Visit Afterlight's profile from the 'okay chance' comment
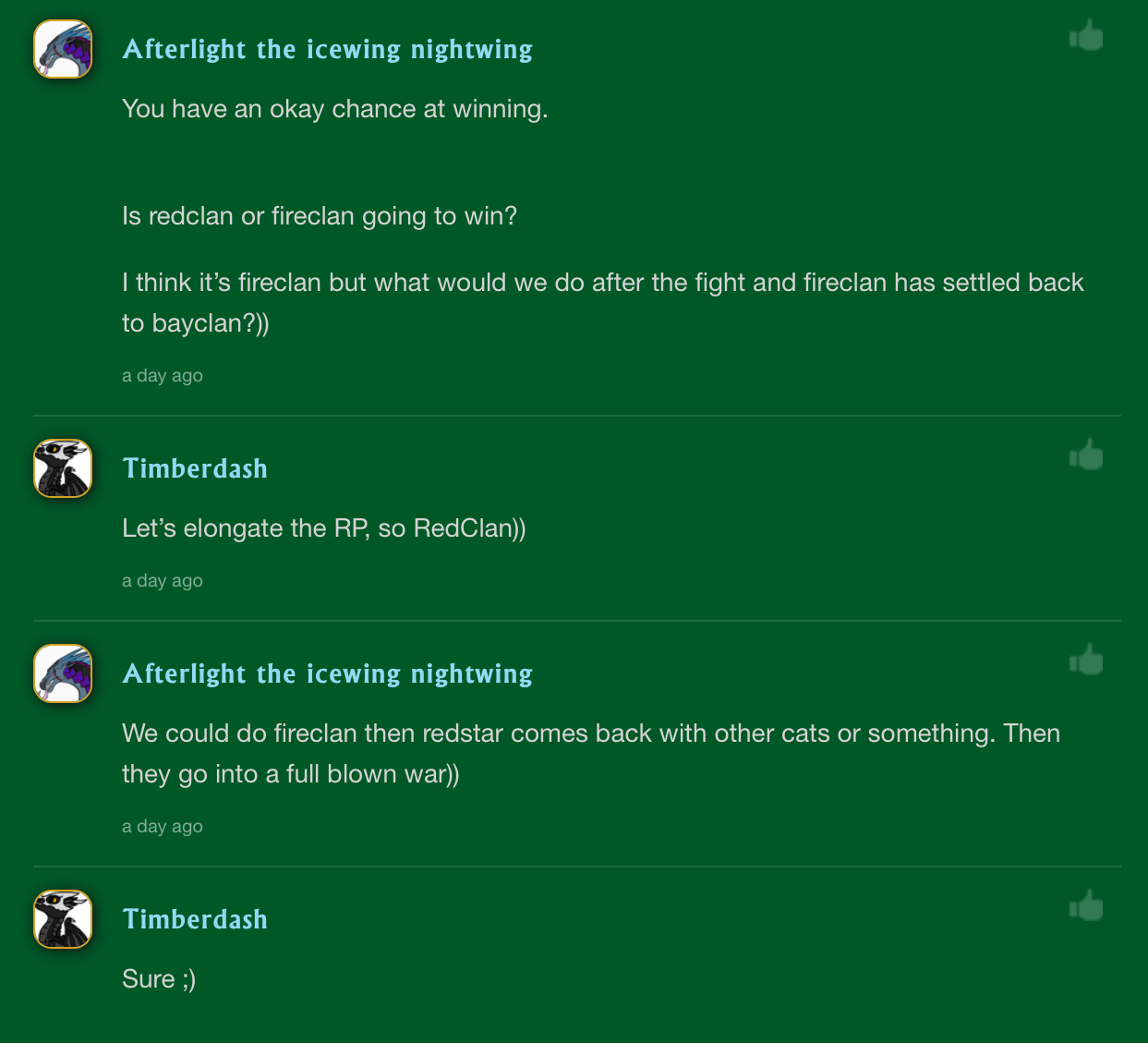1148x1043 pixels. point(327,49)
